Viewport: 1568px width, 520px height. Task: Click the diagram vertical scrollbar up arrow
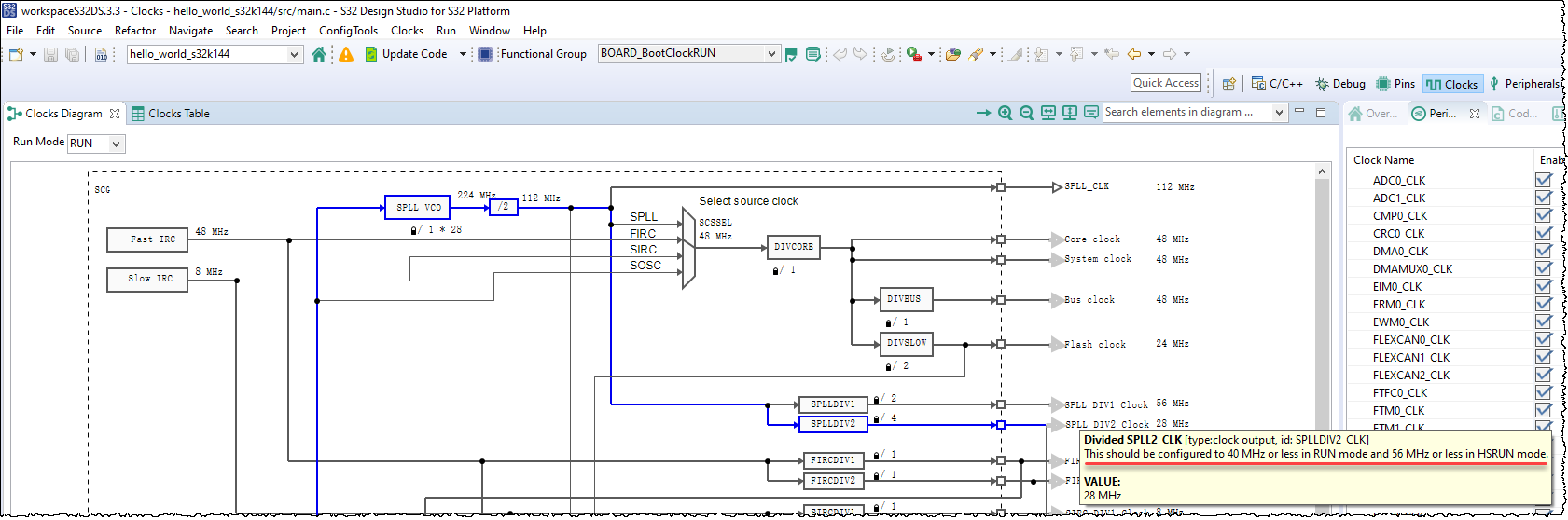click(1322, 171)
